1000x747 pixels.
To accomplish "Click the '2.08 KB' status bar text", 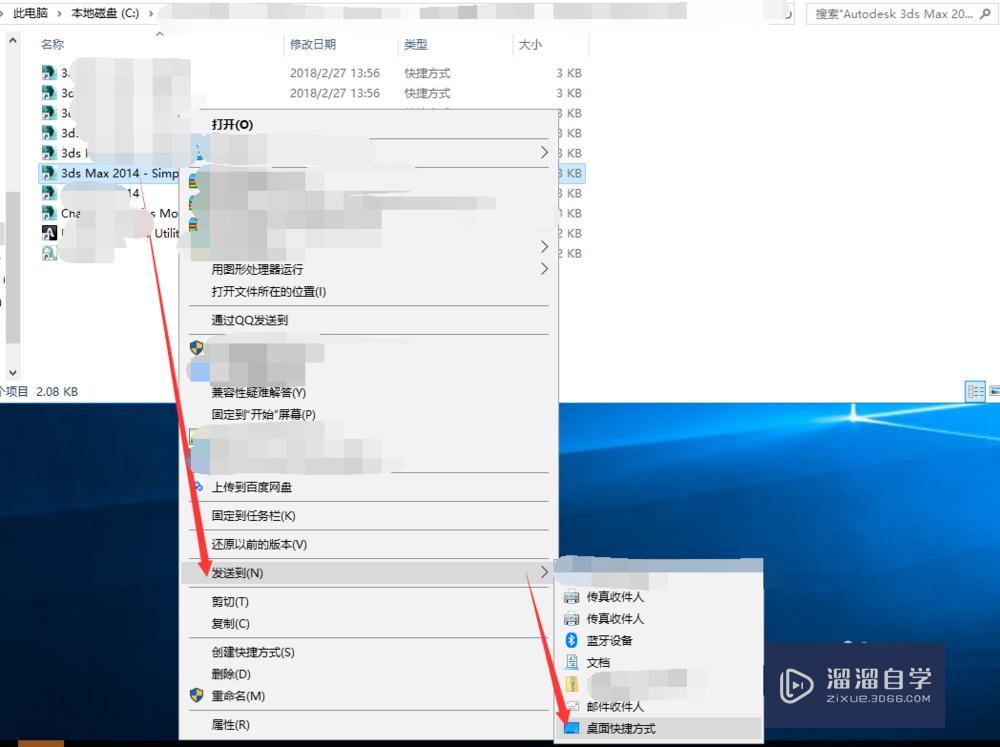I will [x=57, y=391].
